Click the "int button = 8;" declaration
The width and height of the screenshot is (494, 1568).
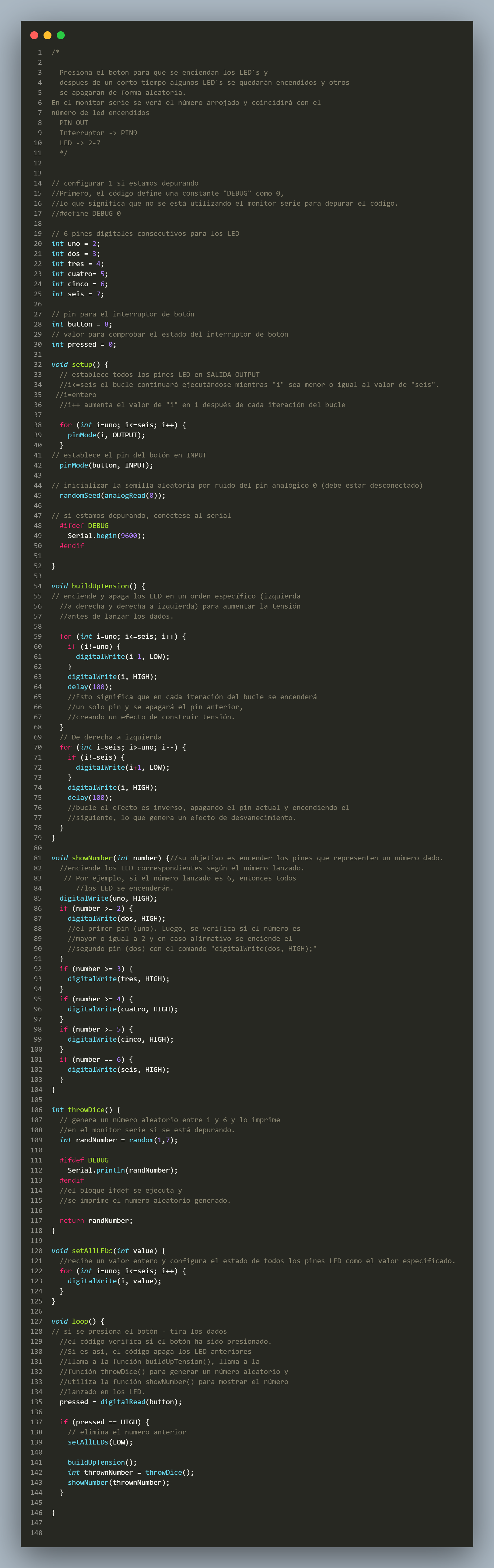click(x=82, y=324)
